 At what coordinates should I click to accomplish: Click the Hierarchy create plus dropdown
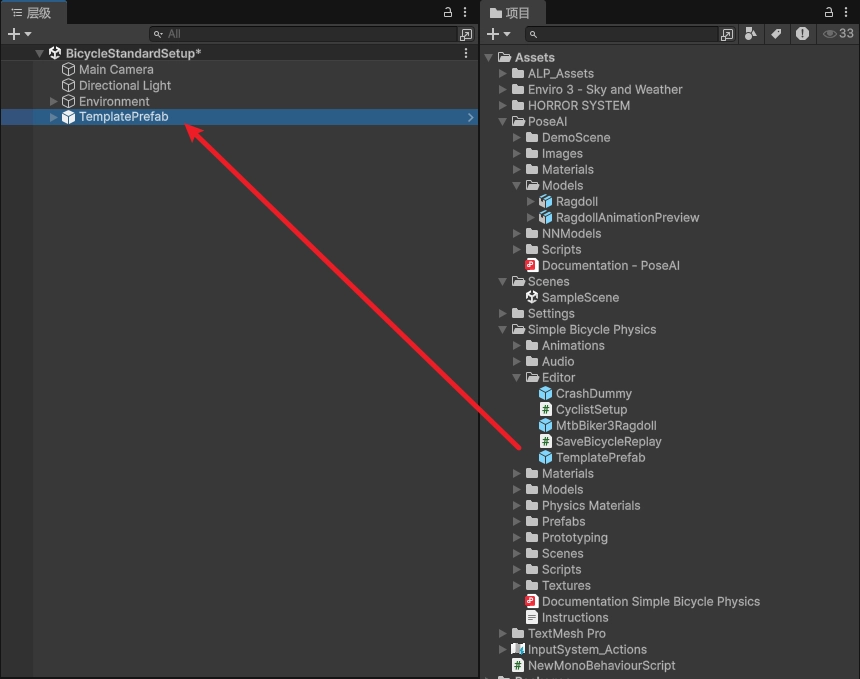(x=19, y=34)
